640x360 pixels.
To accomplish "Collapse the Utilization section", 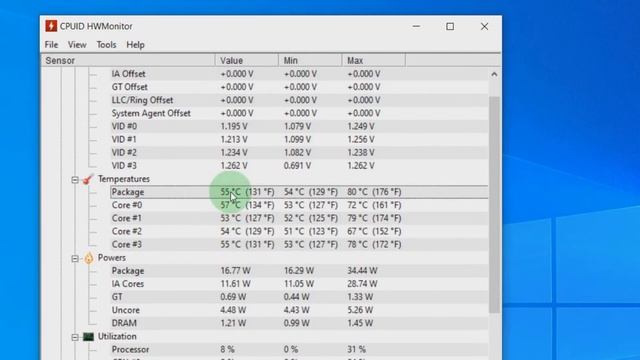I will pyautogui.click(x=75, y=337).
